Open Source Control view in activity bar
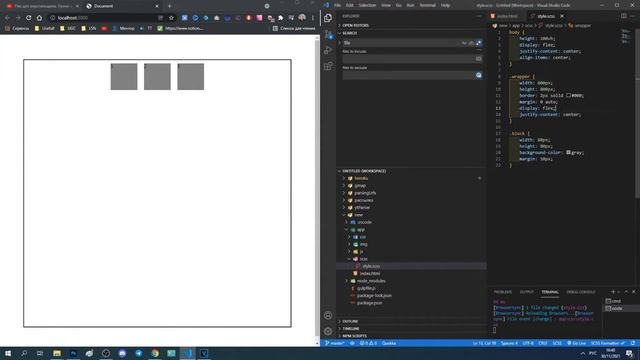The image size is (640, 360). (328, 34)
